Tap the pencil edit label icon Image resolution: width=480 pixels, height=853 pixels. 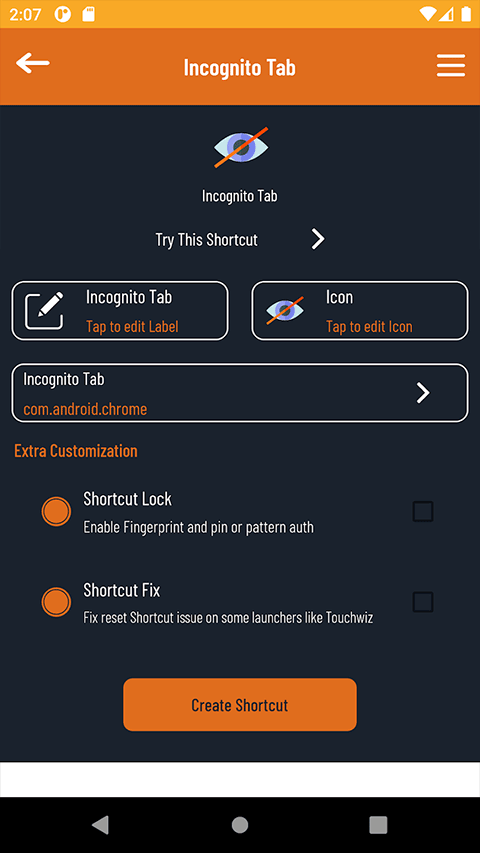(x=45, y=311)
